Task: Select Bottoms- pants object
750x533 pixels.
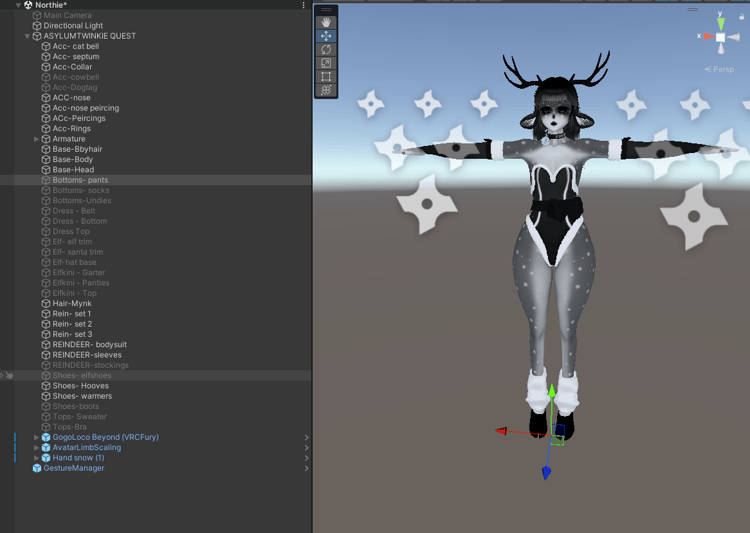Action: click(80, 180)
